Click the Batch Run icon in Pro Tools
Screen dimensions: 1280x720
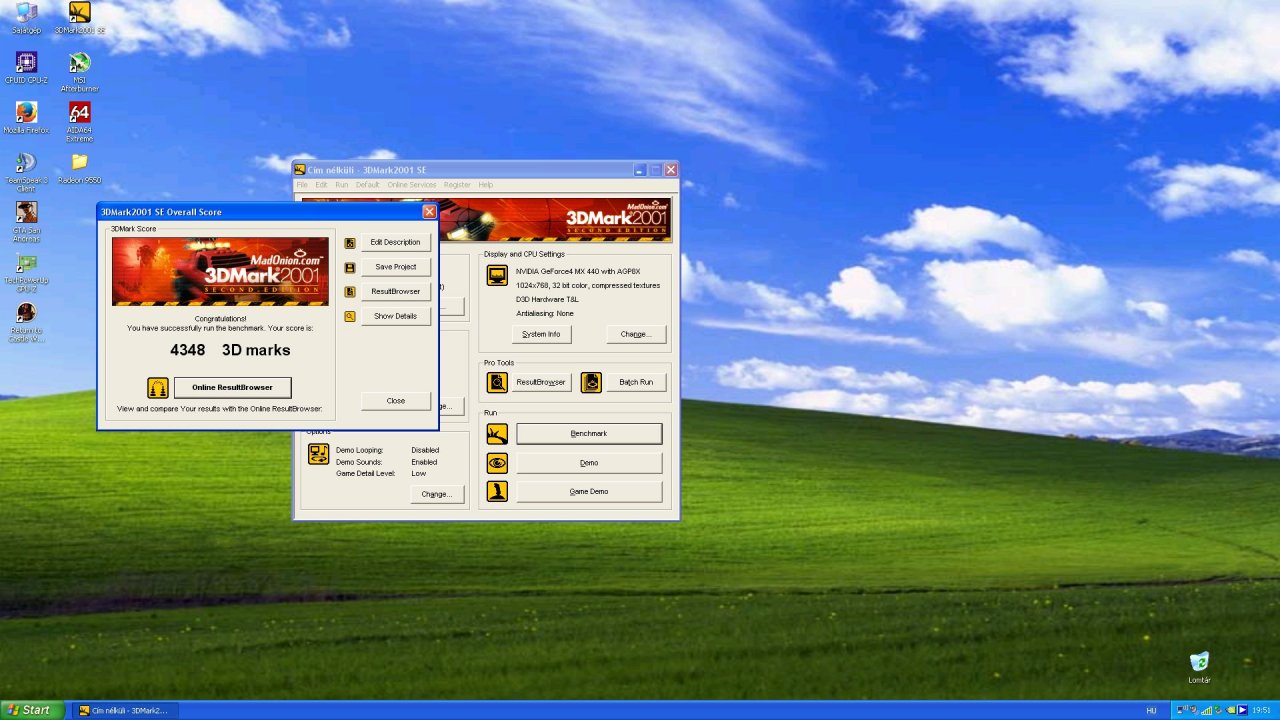pos(591,382)
